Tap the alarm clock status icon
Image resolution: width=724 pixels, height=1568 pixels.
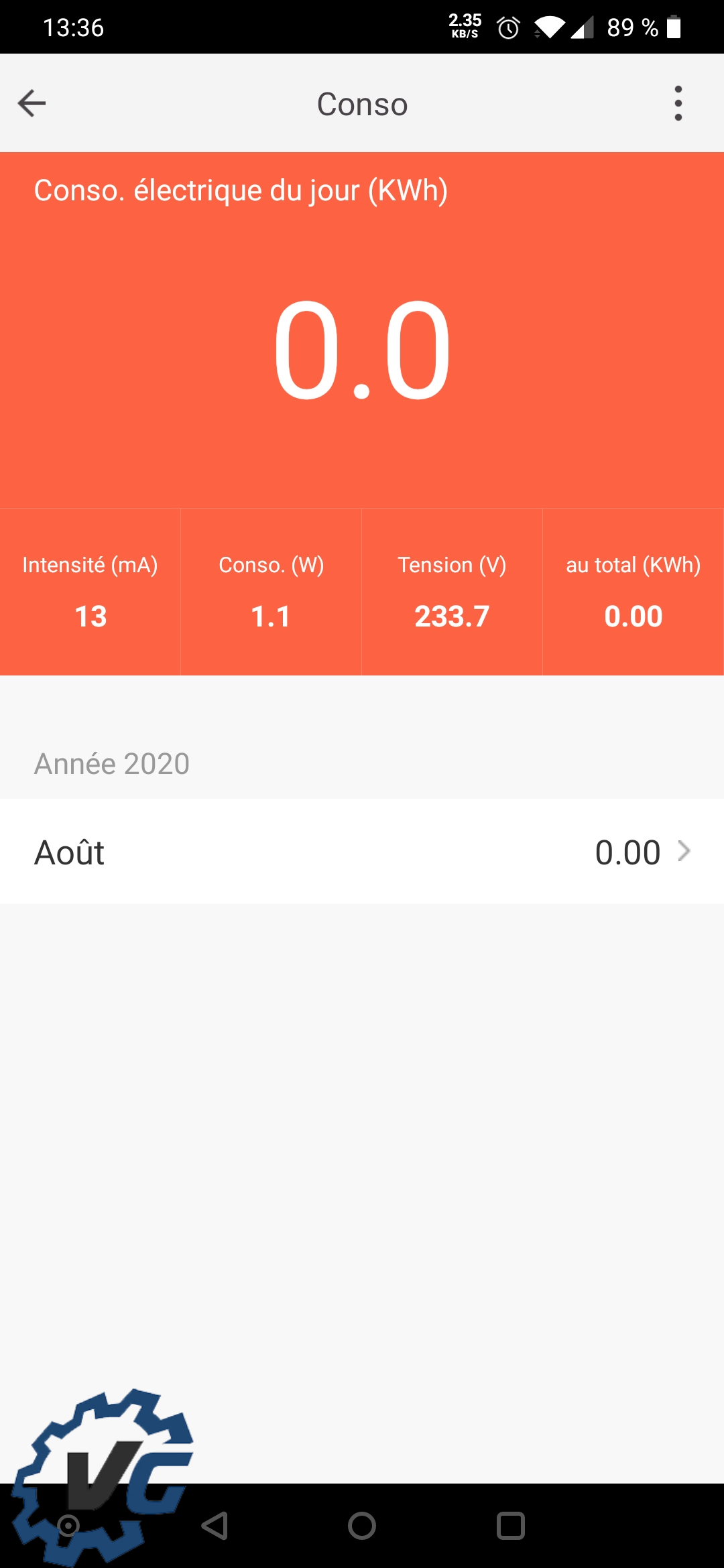point(508,28)
